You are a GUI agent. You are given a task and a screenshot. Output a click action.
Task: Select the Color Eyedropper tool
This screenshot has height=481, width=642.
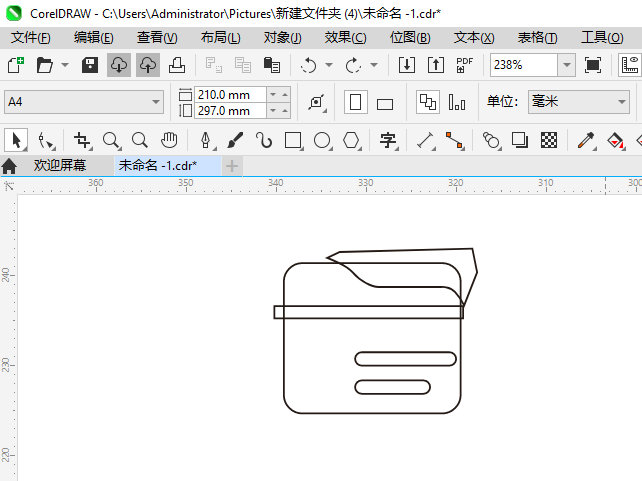click(x=586, y=140)
